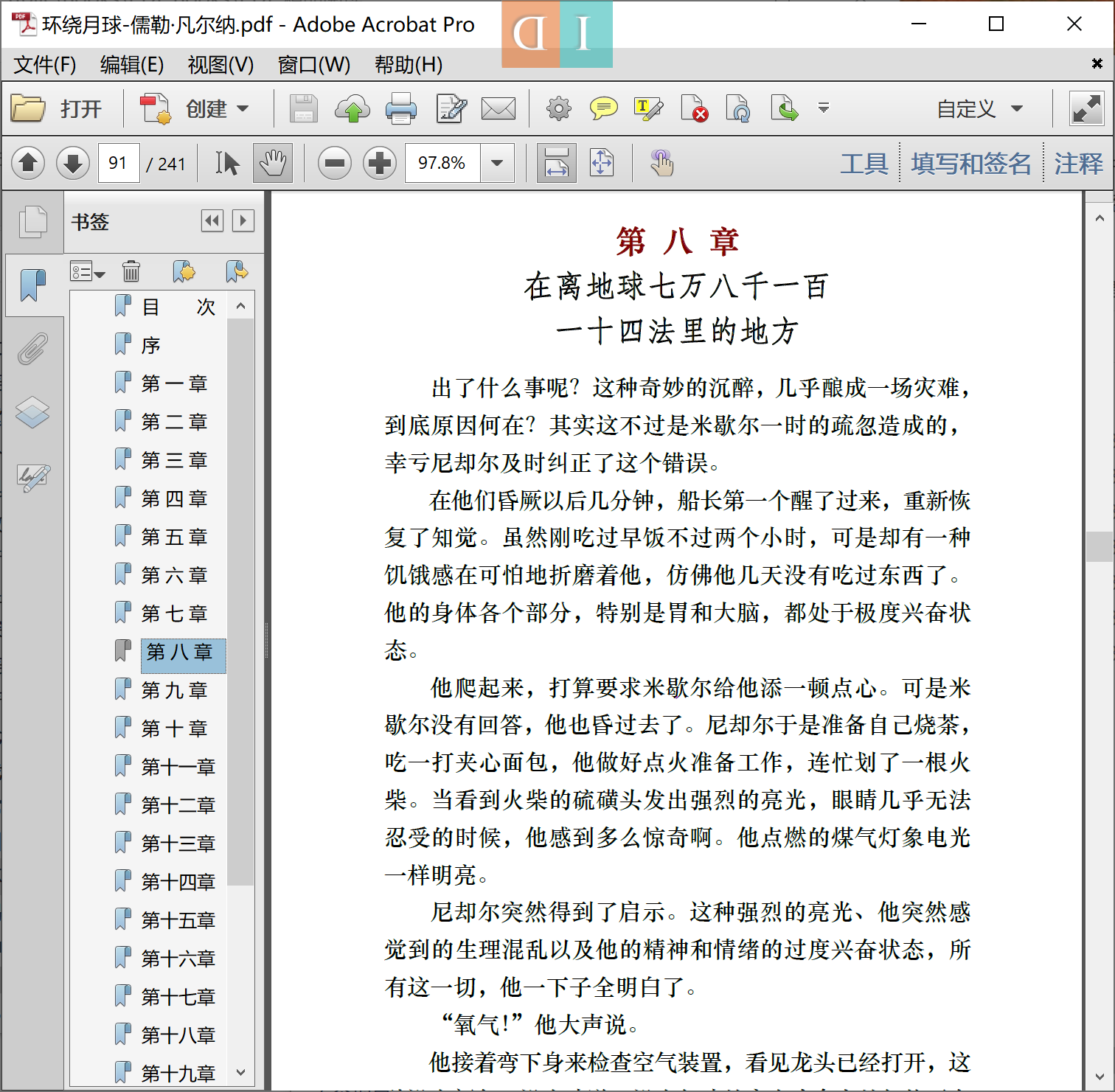Open the 注释 pane
The height and width of the screenshot is (1092, 1115).
click(1079, 164)
